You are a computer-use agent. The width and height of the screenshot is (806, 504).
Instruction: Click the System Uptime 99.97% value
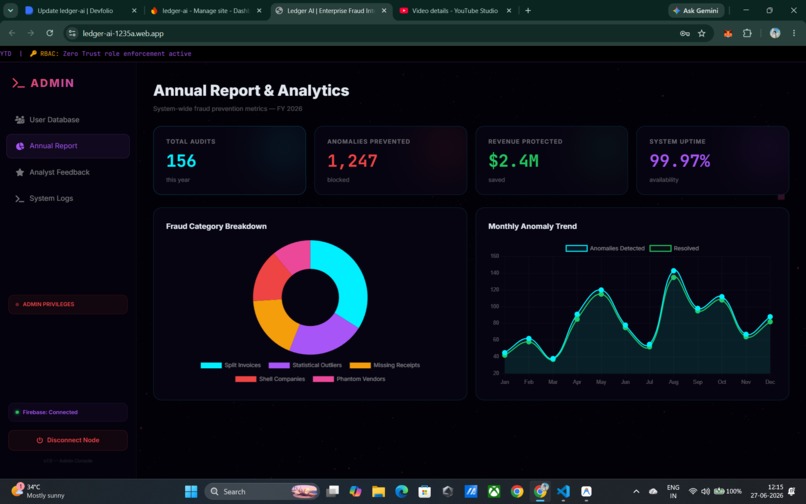pos(680,161)
